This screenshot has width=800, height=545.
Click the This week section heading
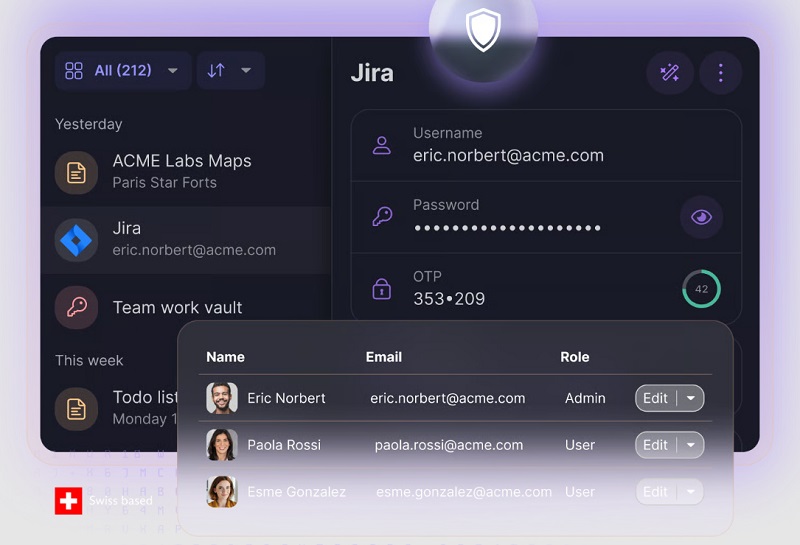point(89,361)
